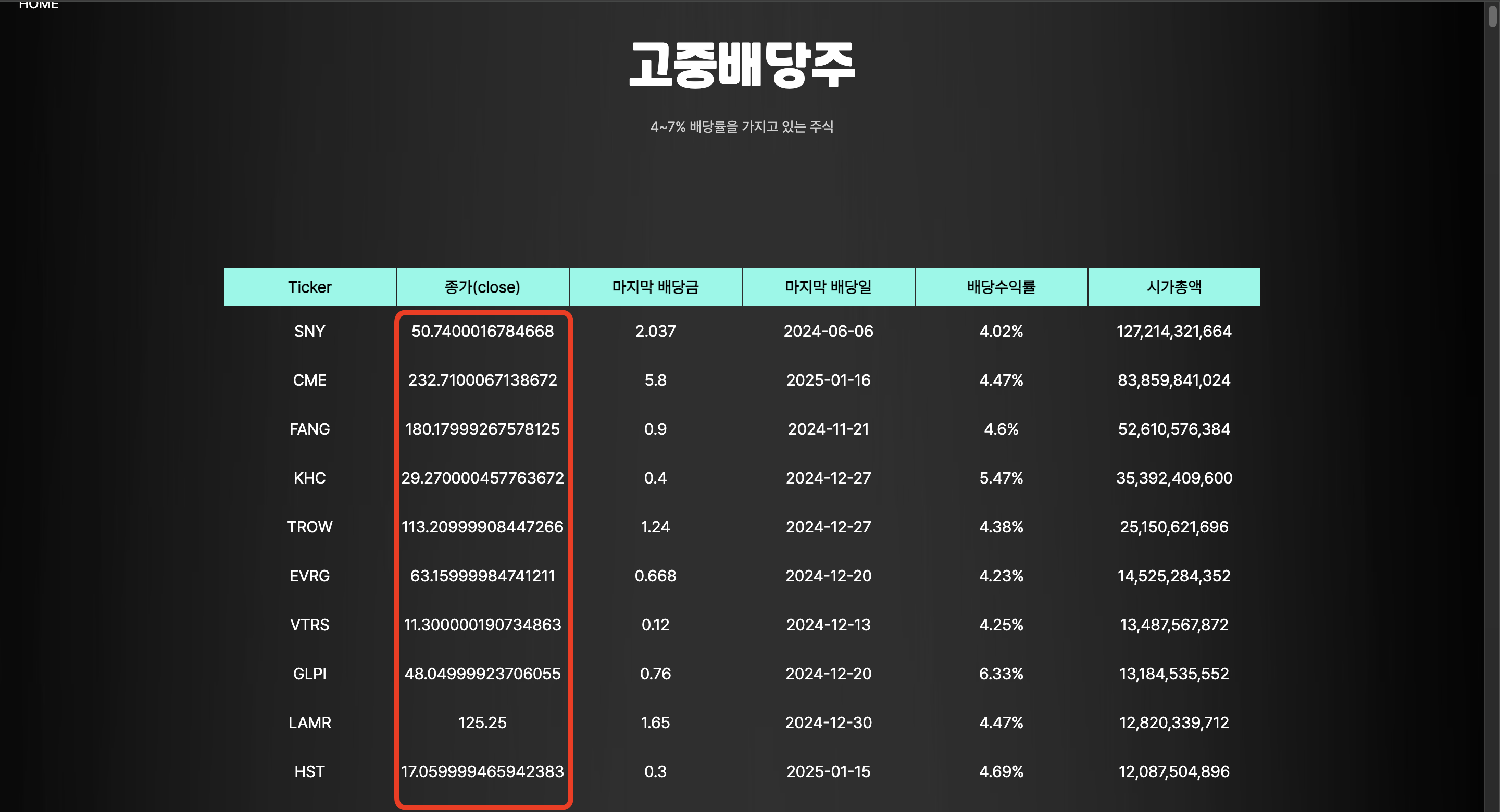
Task: Select the LAMR ticker cell
Action: 310,722
